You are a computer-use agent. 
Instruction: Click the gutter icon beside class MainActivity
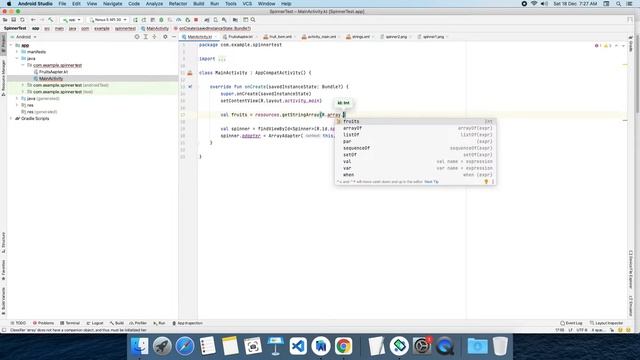[x=190, y=73]
